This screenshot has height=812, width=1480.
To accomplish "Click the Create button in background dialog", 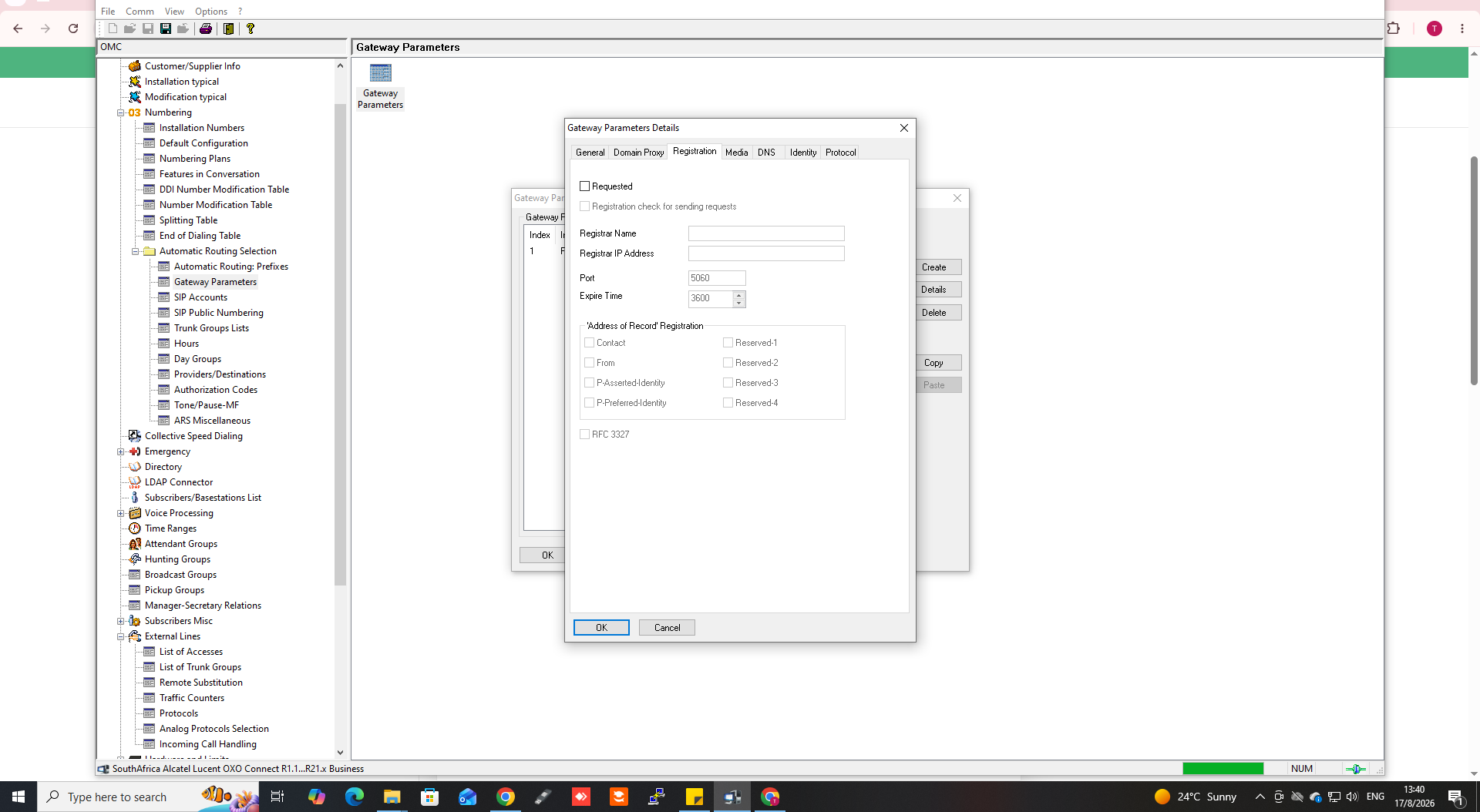I will [938, 267].
